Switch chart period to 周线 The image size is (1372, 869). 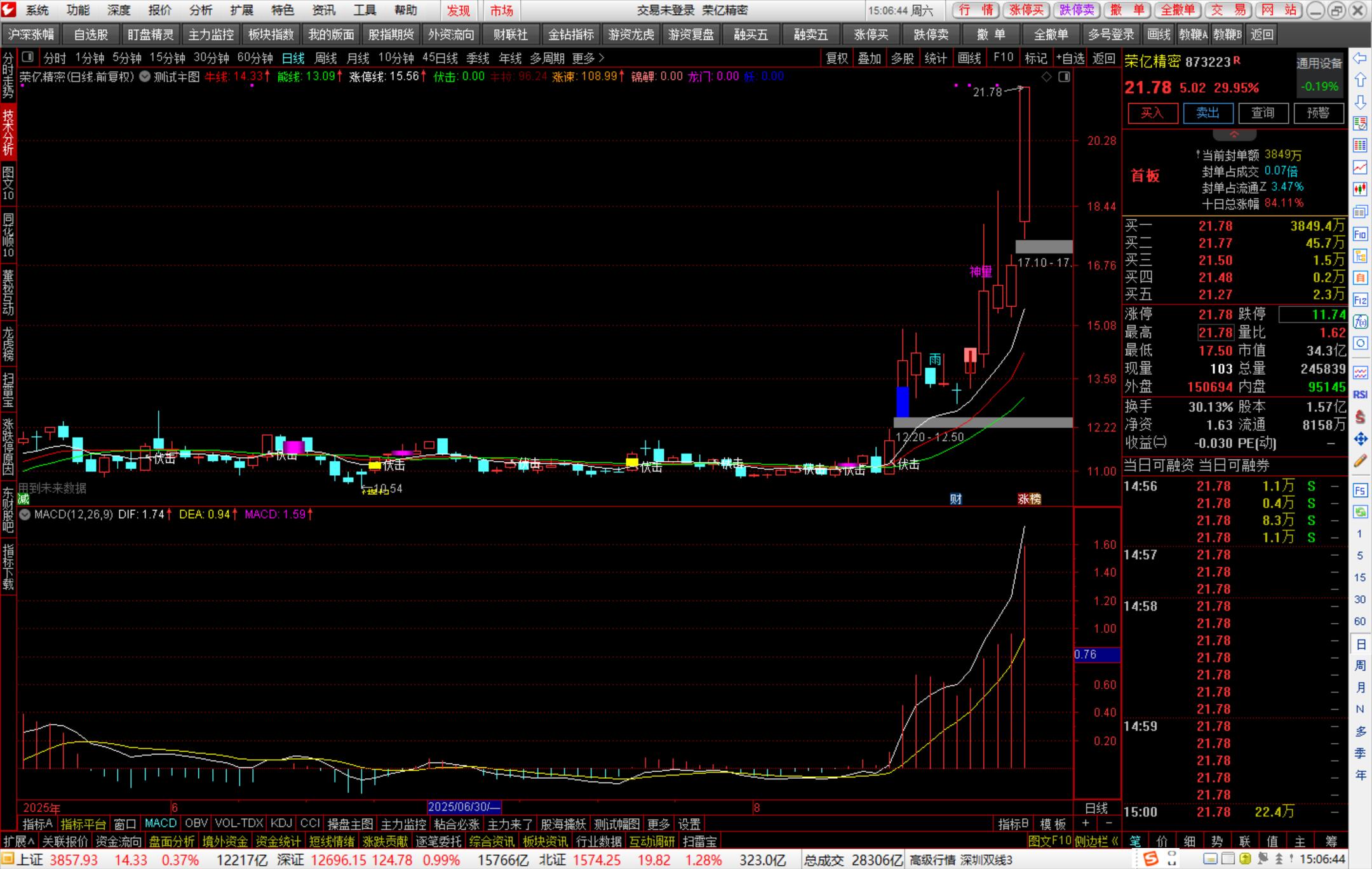click(x=326, y=58)
